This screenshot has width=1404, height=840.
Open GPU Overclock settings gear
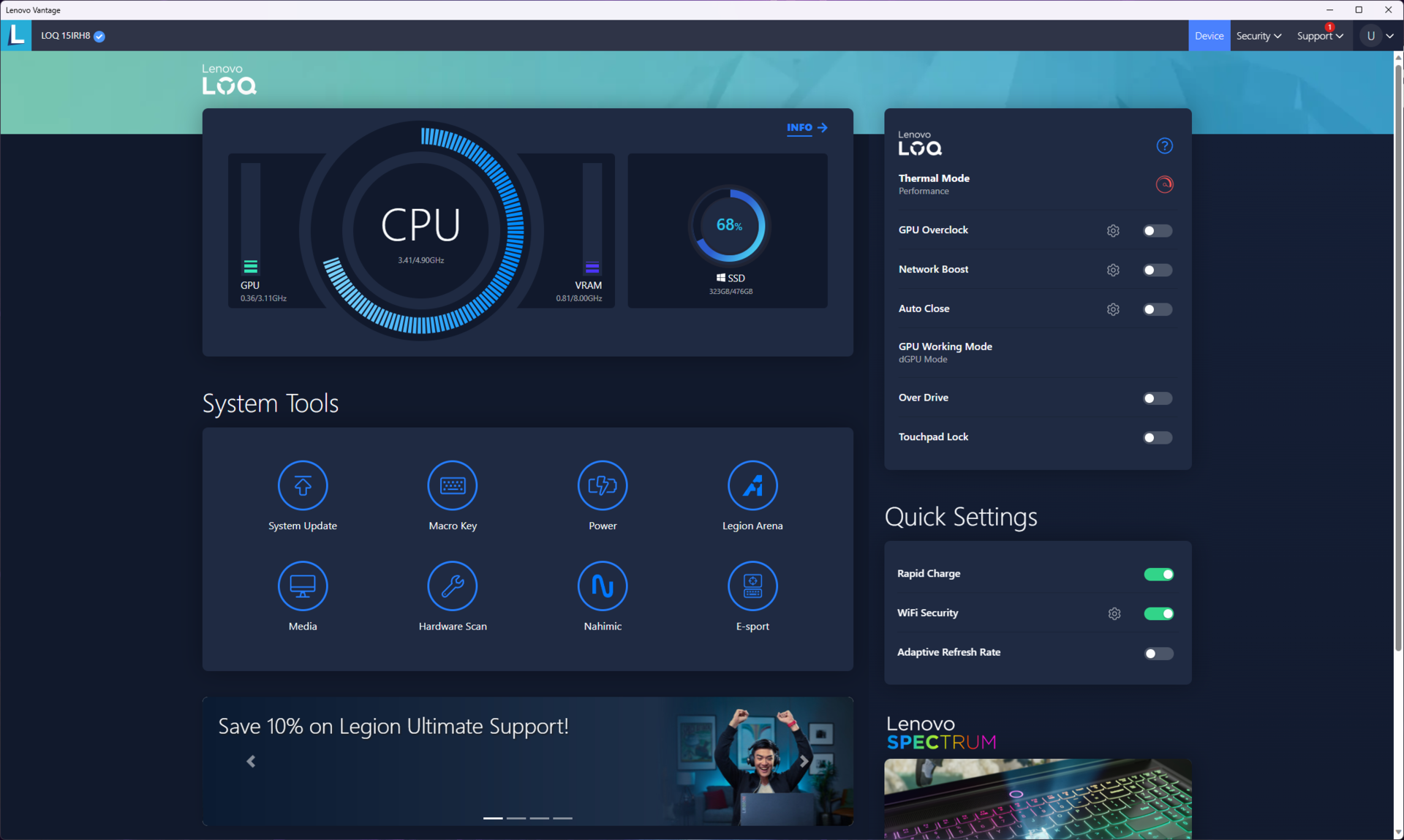pos(1112,230)
